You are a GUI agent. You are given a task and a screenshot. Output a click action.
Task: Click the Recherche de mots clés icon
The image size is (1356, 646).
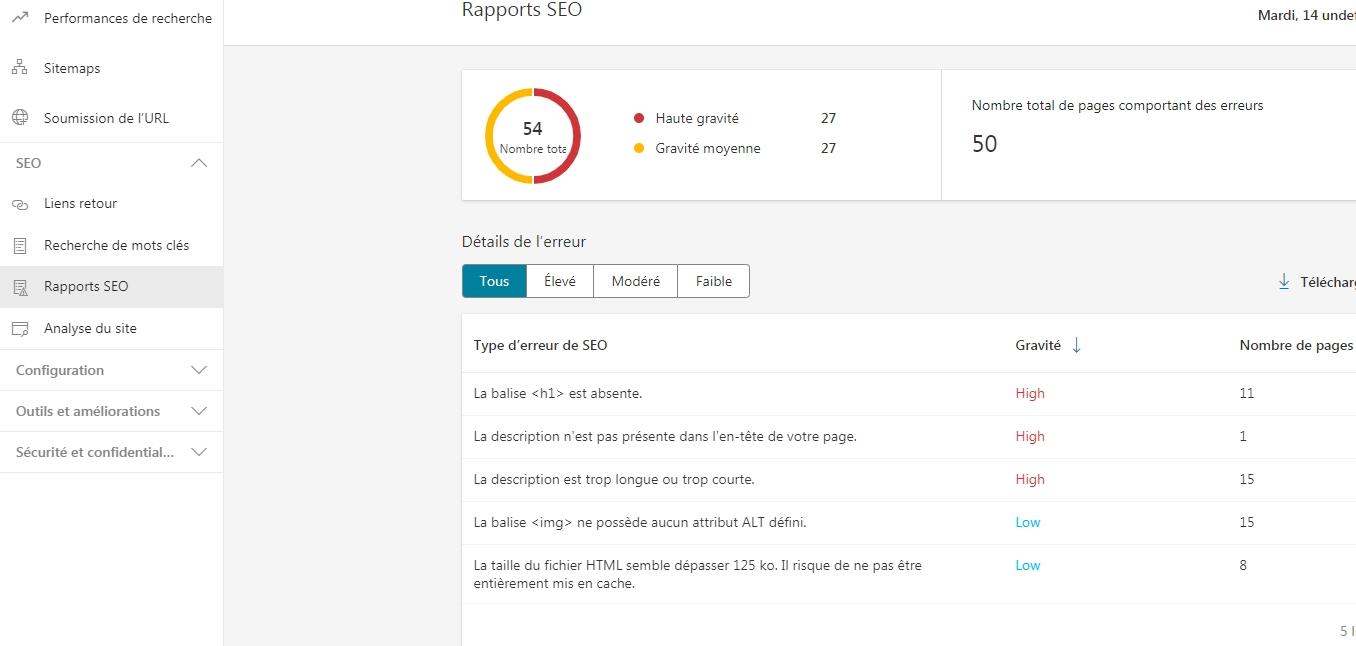19,245
